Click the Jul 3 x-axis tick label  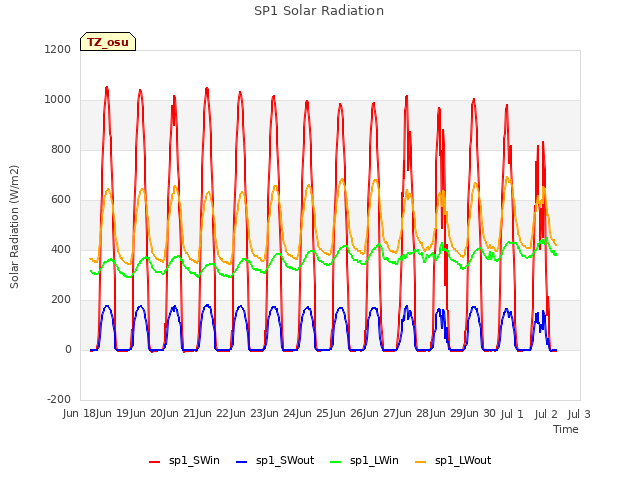pos(579,414)
